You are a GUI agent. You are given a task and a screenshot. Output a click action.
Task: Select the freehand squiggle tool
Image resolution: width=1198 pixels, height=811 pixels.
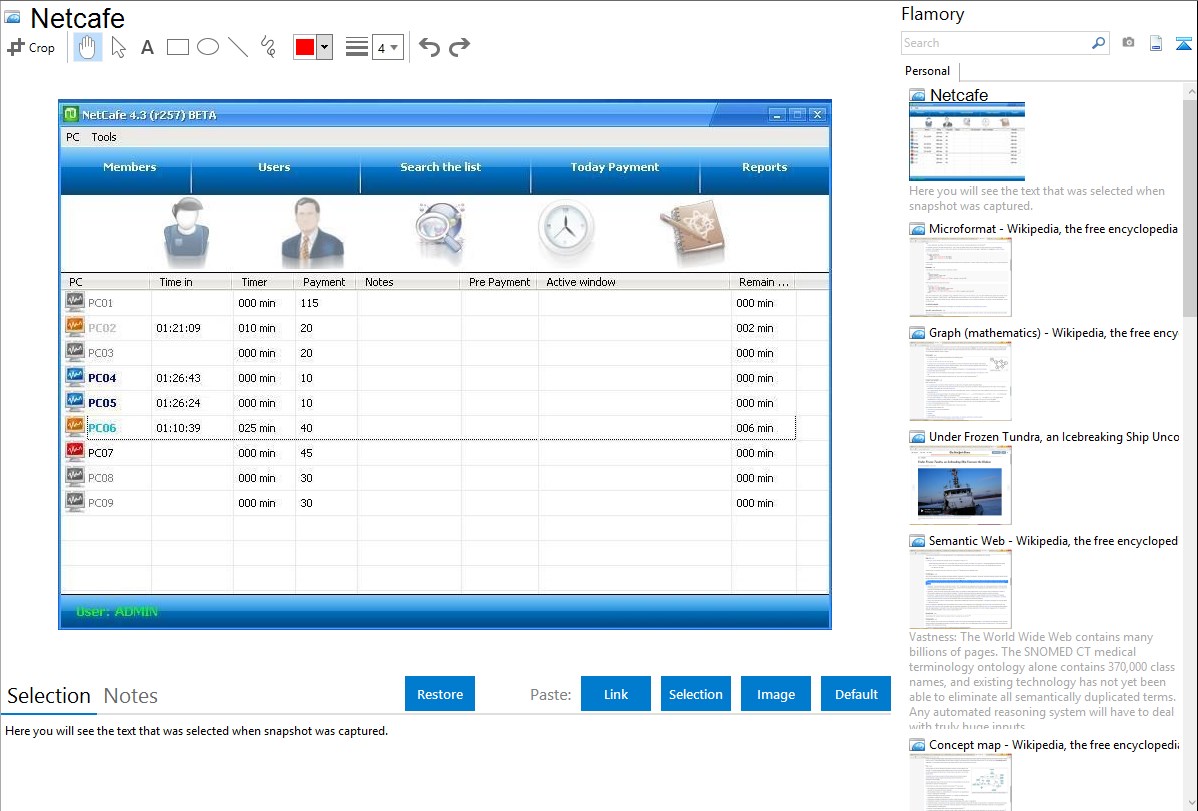(268, 47)
